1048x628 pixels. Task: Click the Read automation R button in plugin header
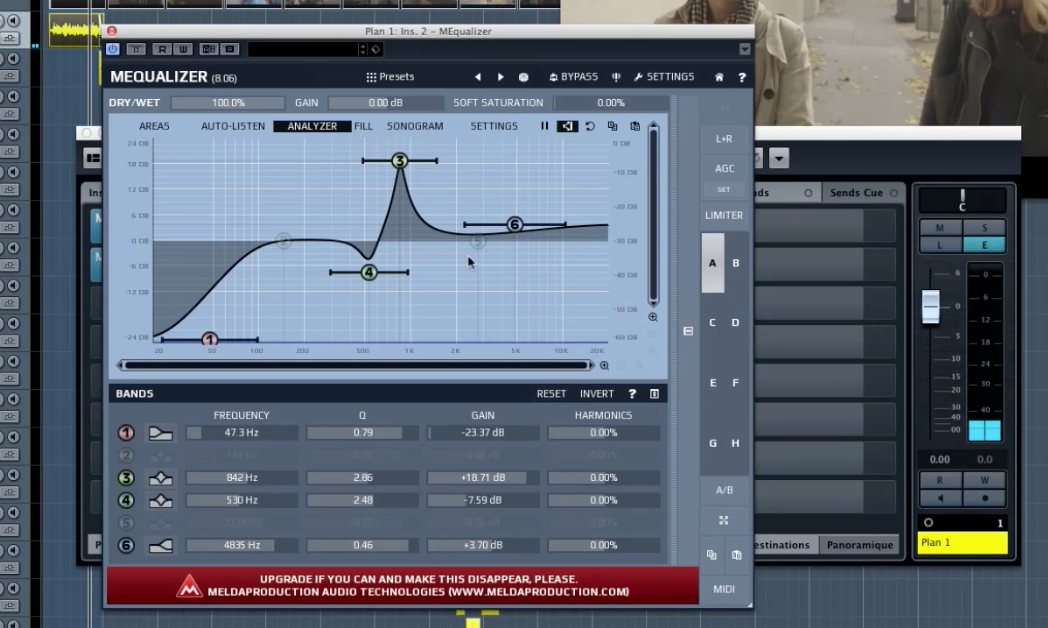[x=162, y=49]
